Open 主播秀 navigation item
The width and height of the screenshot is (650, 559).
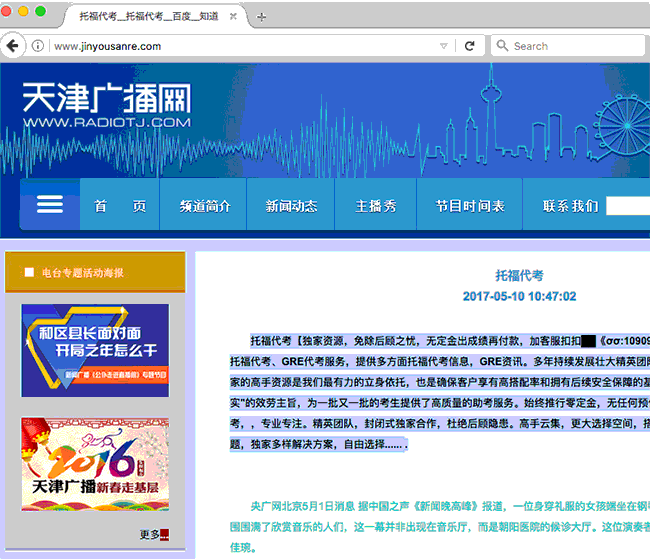pos(376,206)
